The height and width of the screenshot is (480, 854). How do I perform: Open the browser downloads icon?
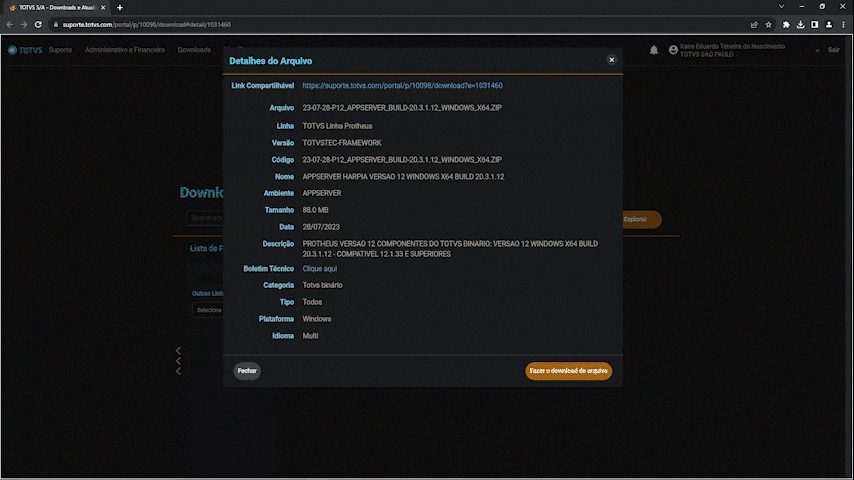pyautogui.click(x=800, y=25)
